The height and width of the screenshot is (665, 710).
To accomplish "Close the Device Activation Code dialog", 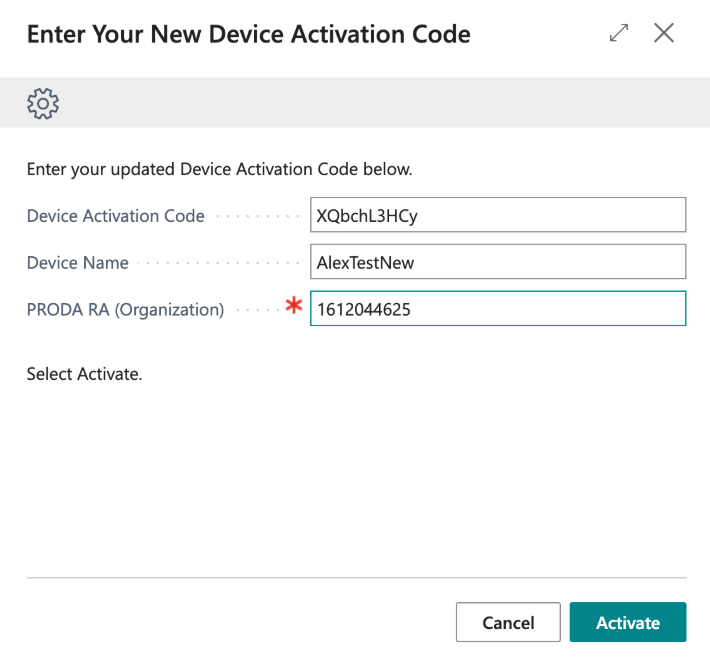I will 664,33.
